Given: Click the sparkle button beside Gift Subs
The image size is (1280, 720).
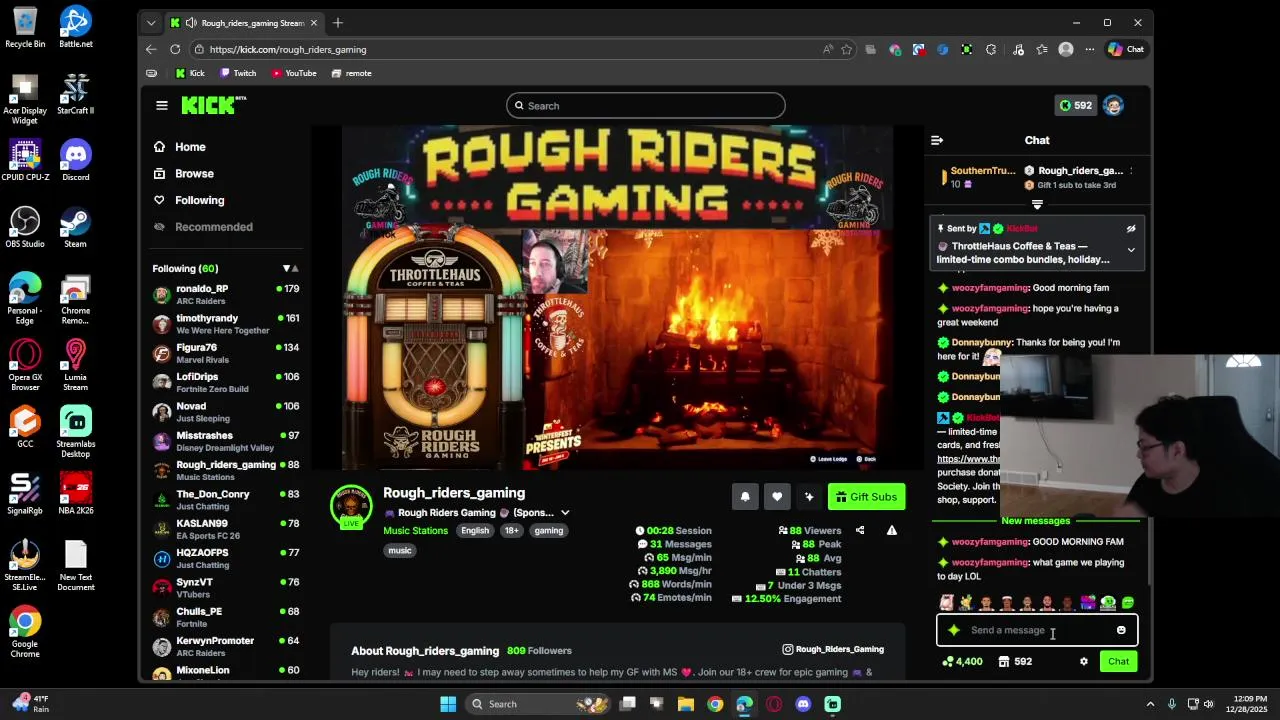Looking at the screenshot, I should pyautogui.click(x=809, y=497).
